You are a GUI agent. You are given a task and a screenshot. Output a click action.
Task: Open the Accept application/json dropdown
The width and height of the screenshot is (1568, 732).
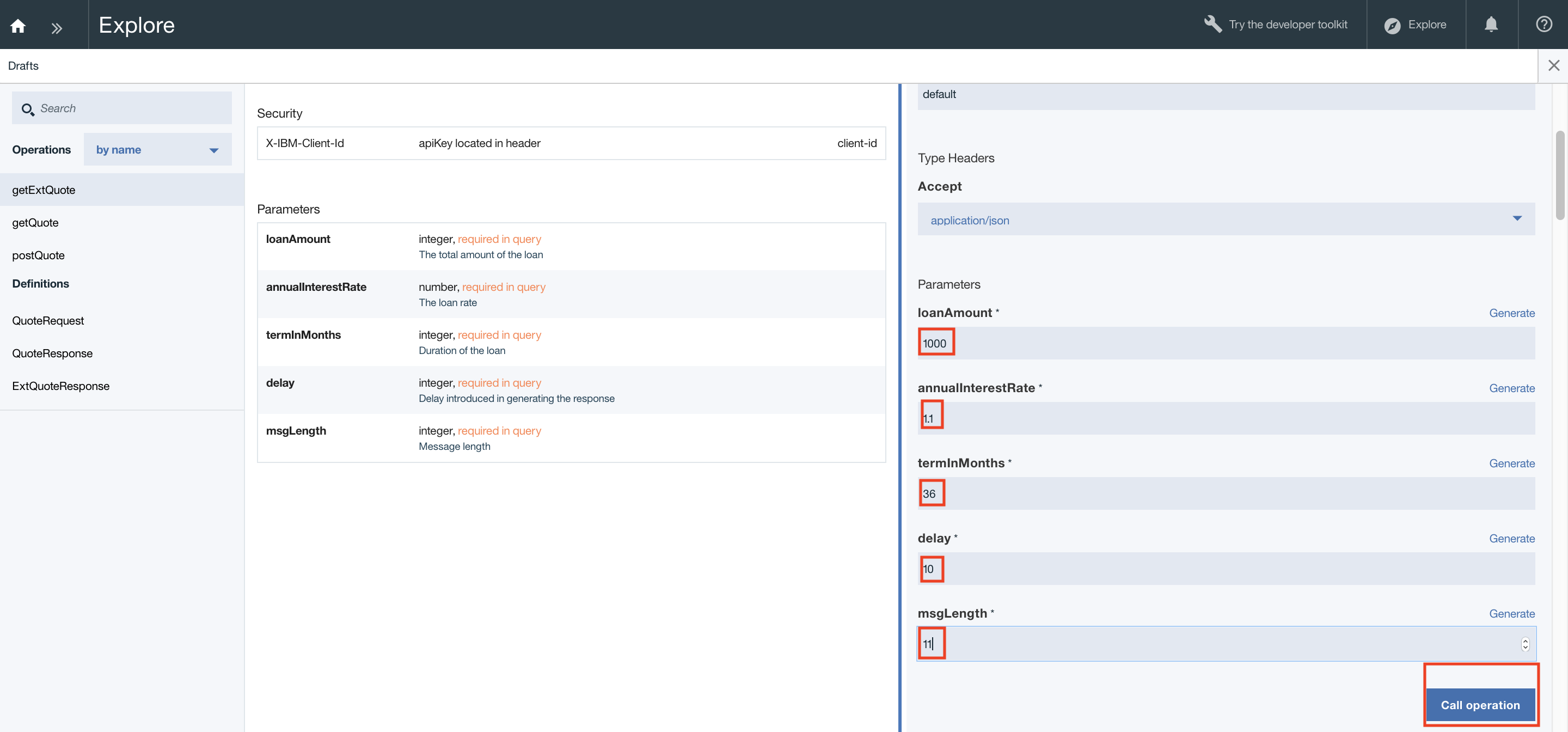pyautogui.click(x=1226, y=219)
